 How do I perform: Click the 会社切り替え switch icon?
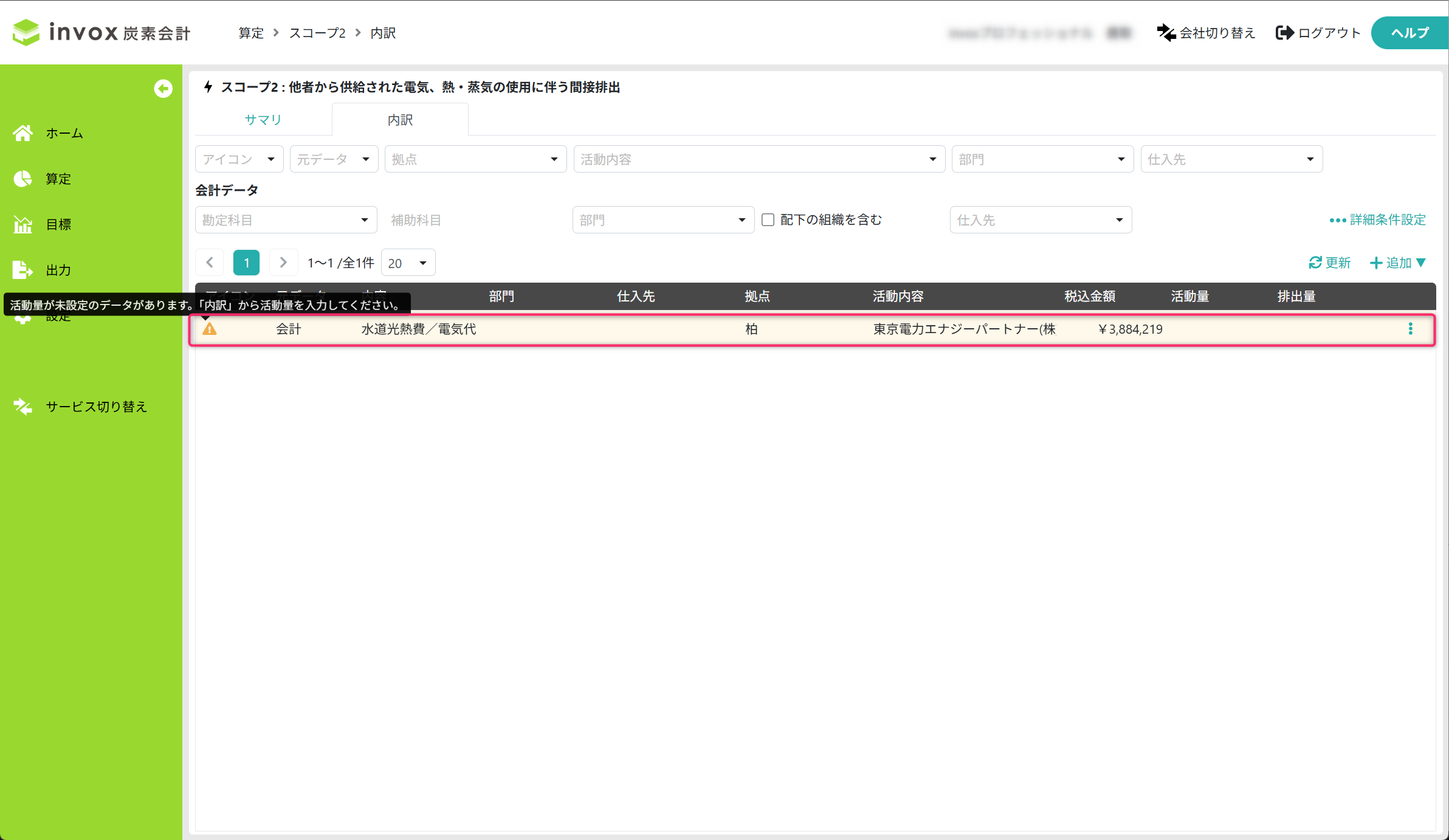[1166, 33]
